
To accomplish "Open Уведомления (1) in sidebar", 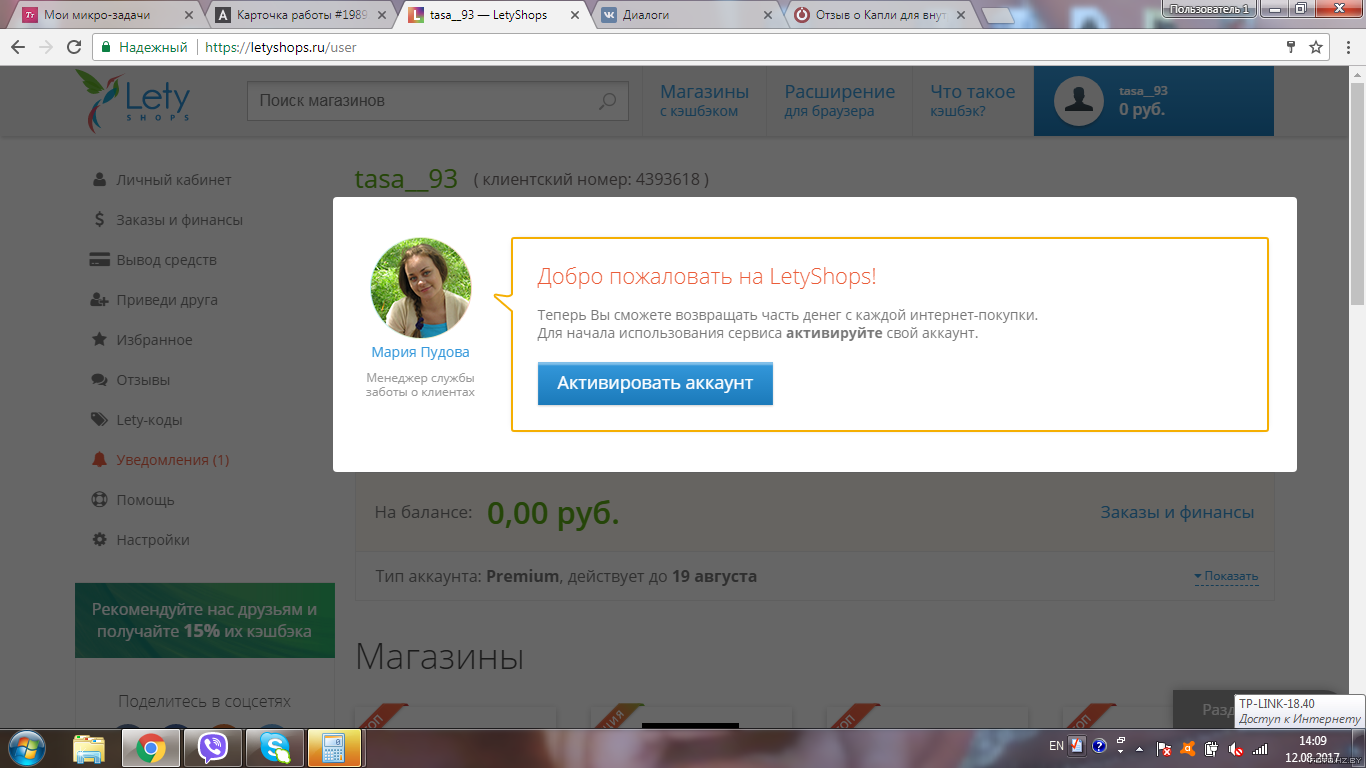I will pyautogui.click(x=172, y=460).
